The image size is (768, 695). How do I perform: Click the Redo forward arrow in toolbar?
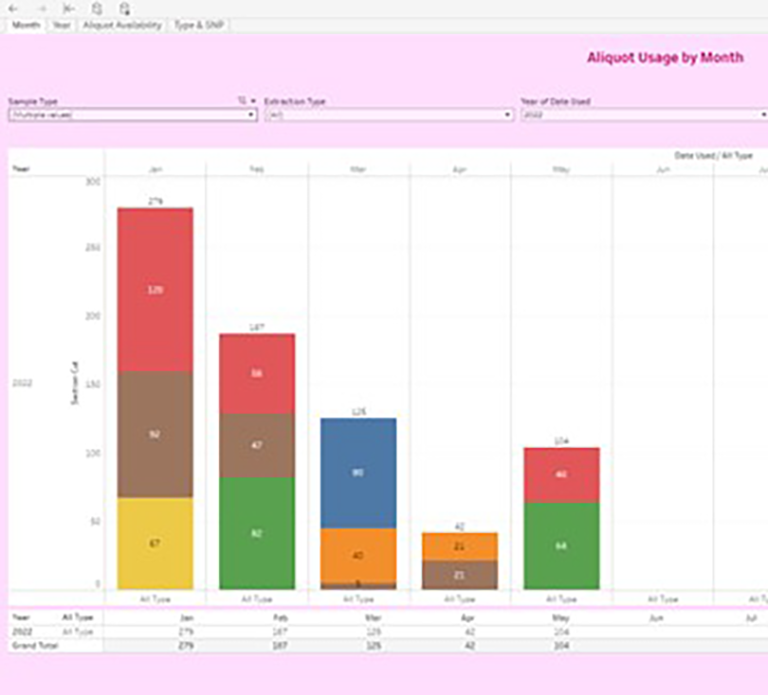tap(41, 7)
